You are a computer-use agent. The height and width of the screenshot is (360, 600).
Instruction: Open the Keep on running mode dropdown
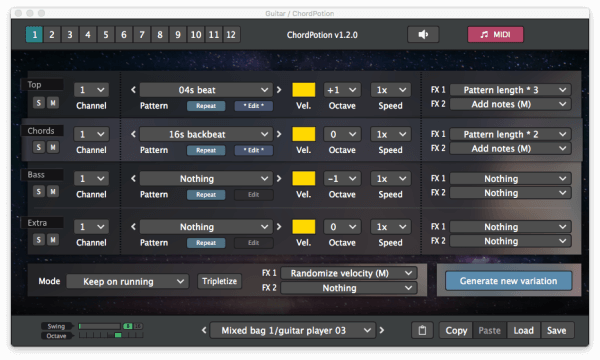click(x=127, y=282)
